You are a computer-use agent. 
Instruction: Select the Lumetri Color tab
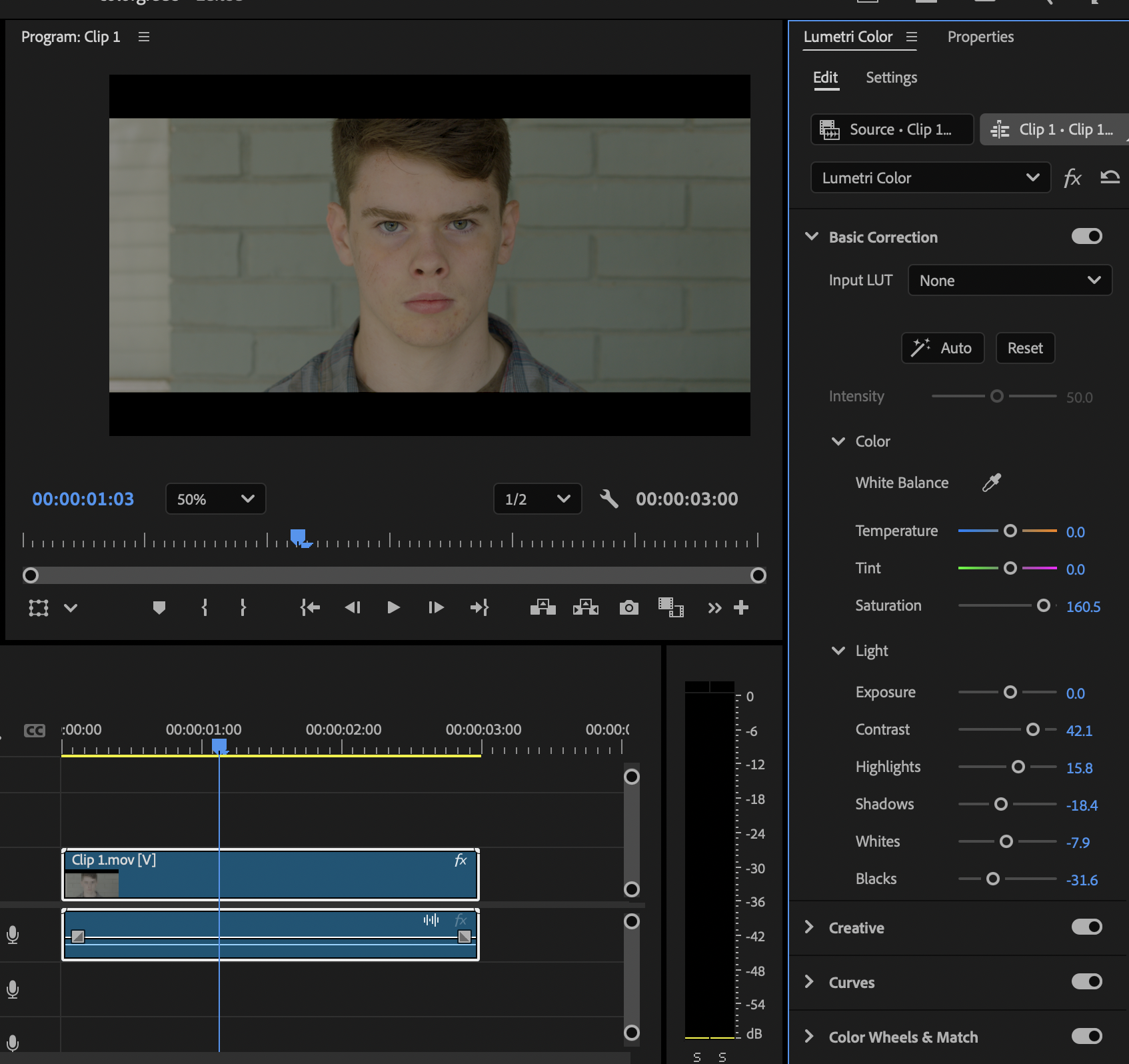click(x=848, y=37)
